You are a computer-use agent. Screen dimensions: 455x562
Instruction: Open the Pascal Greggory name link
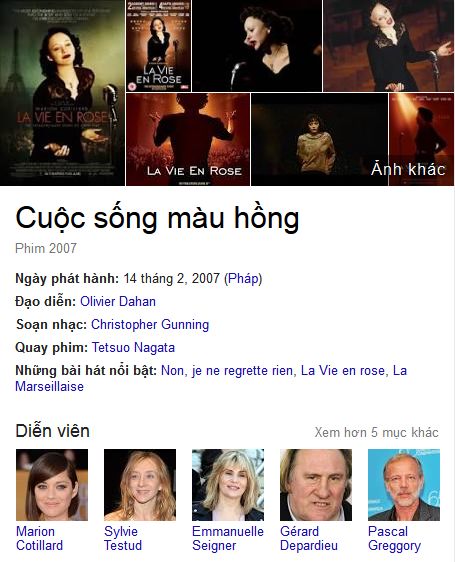point(394,538)
